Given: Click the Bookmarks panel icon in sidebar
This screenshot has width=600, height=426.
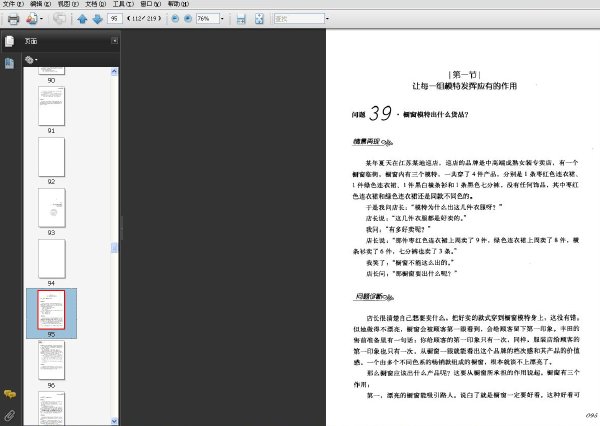Looking at the screenshot, I should point(9,63).
